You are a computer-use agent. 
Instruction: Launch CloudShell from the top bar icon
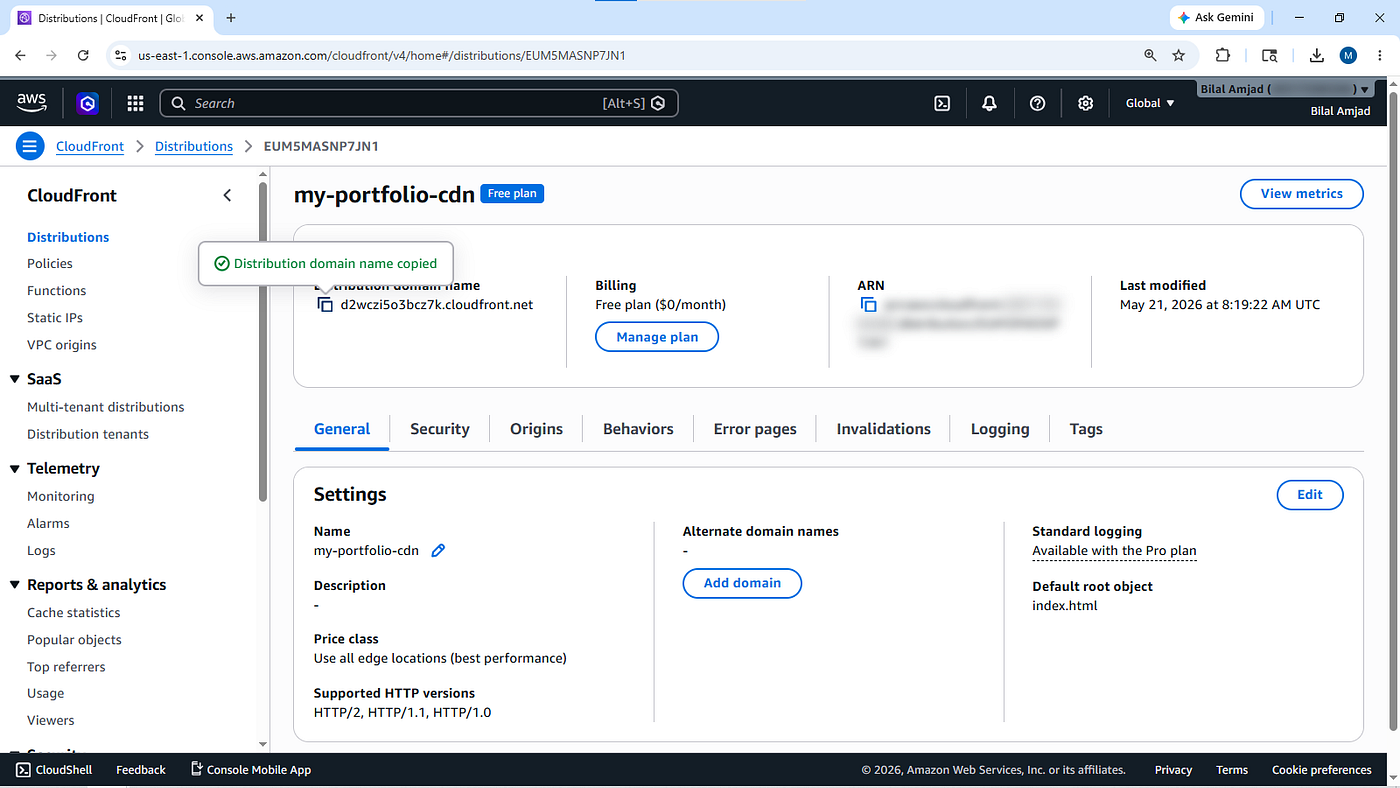coord(942,103)
